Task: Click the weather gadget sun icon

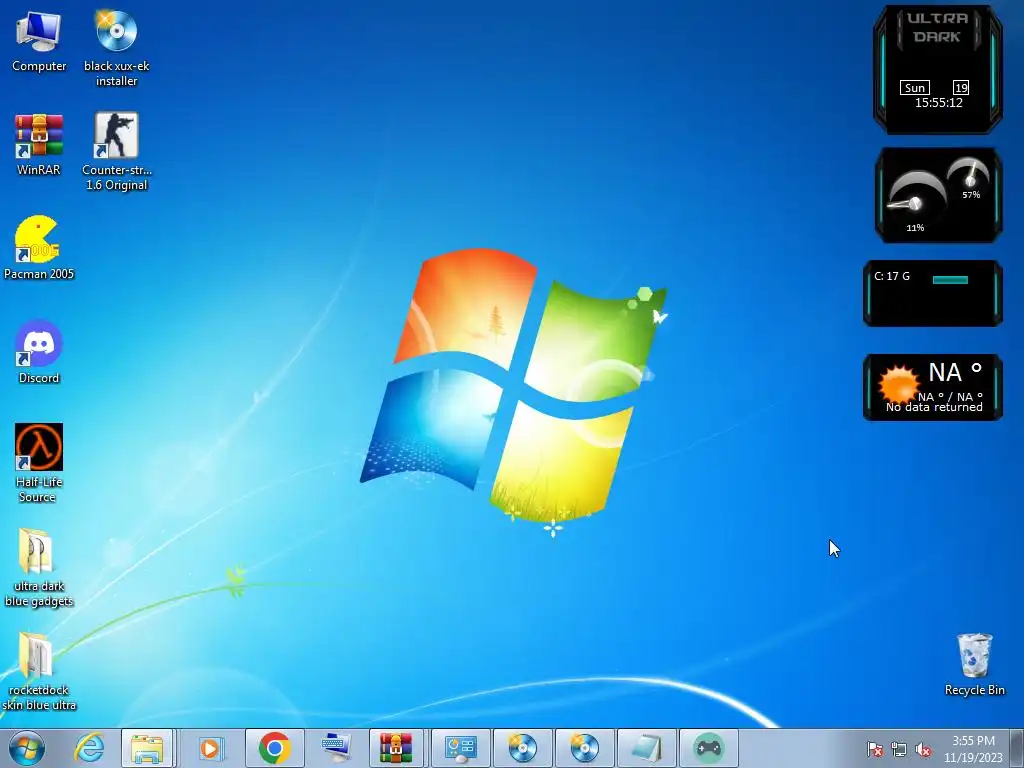Action: [x=898, y=385]
